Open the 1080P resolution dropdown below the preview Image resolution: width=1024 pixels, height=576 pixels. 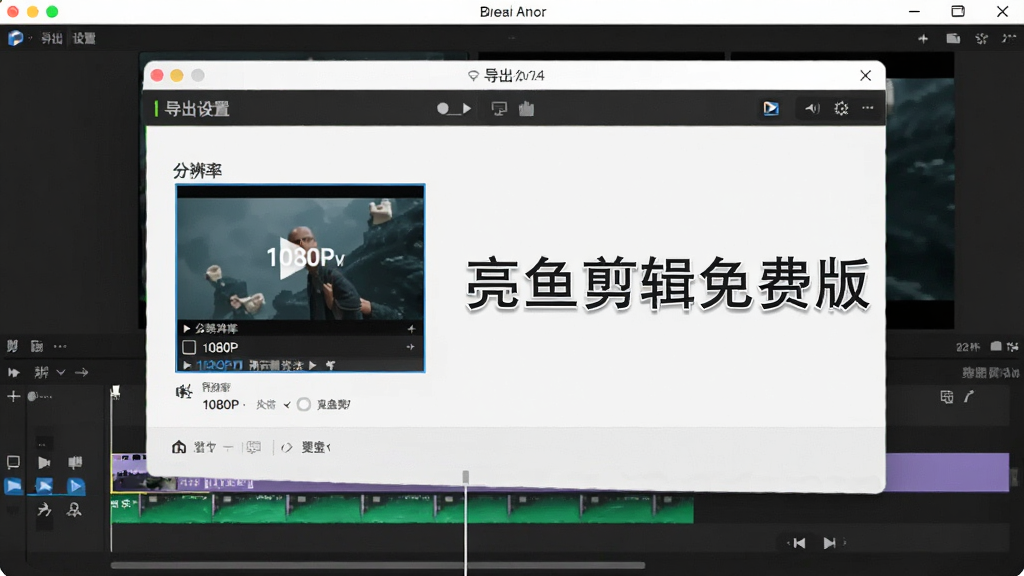[224, 405]
